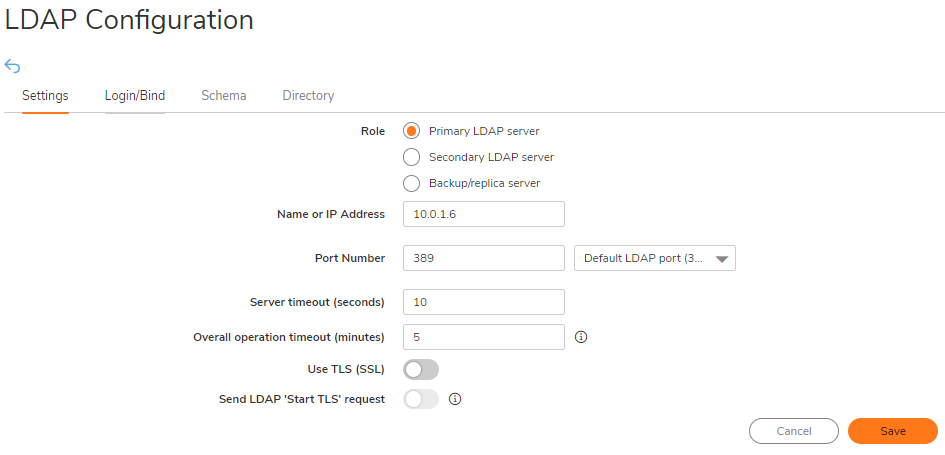Image resolution: width=945 pixels, height=455 pixels.
Task: Click the Cancel button
Action: tap(794, 431)
